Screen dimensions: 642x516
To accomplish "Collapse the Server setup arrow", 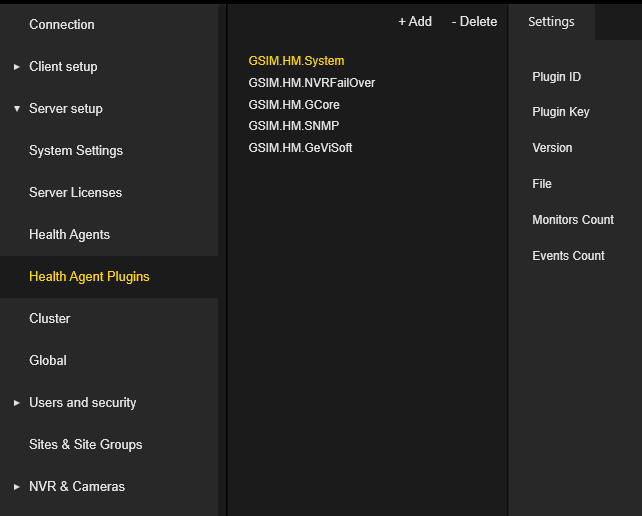I will tap(17, 109).
